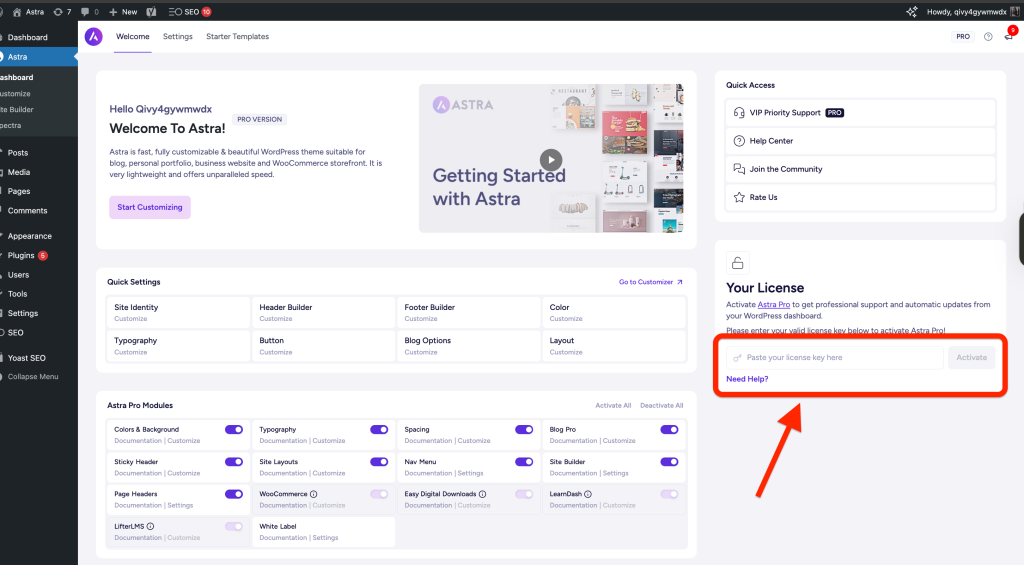This screenshot has width=1024, height=565.
Task: Open the New content dropdown in admin bar
Action: tap(123, 11)
